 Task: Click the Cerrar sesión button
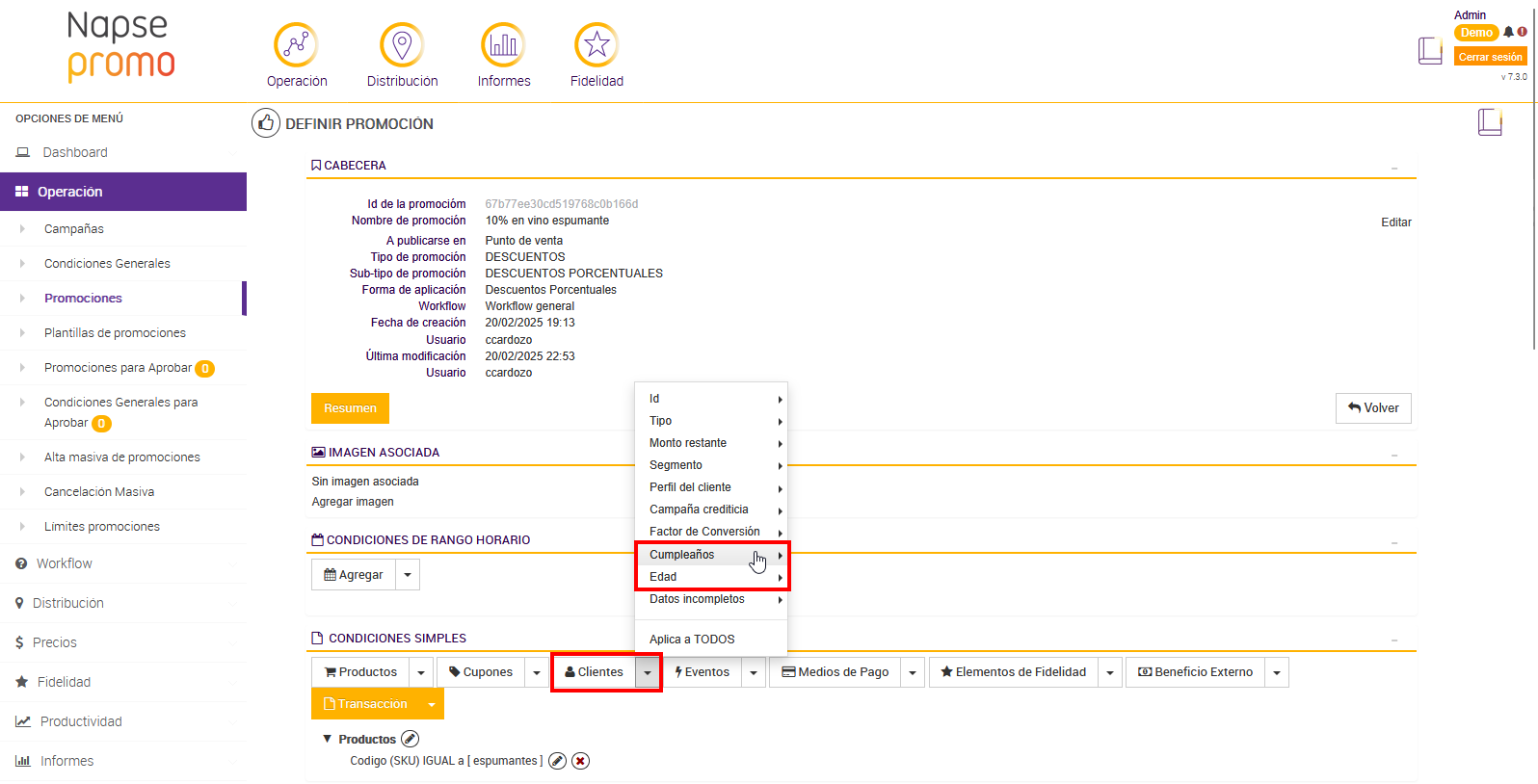1490,57
